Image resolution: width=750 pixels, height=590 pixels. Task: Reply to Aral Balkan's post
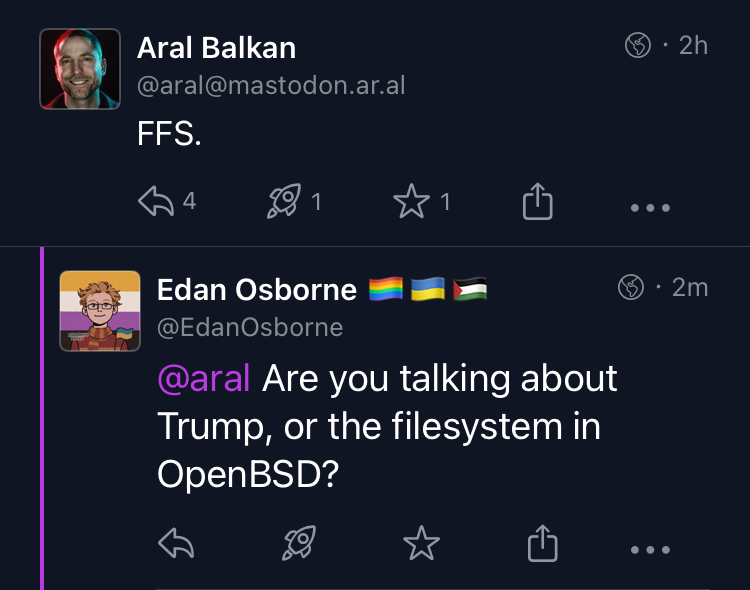pyautogui.click(x=156, y=203)
